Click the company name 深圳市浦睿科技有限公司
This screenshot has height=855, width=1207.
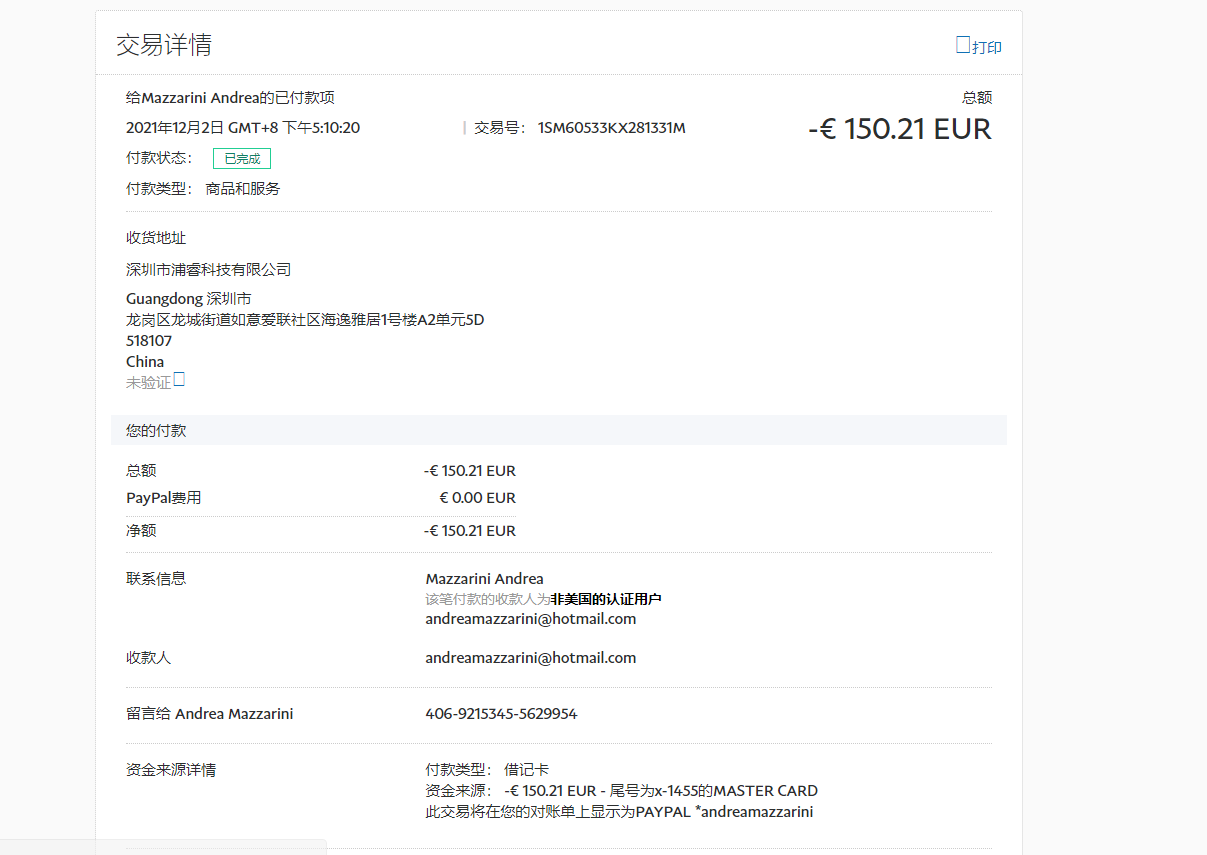click(208, 269)
